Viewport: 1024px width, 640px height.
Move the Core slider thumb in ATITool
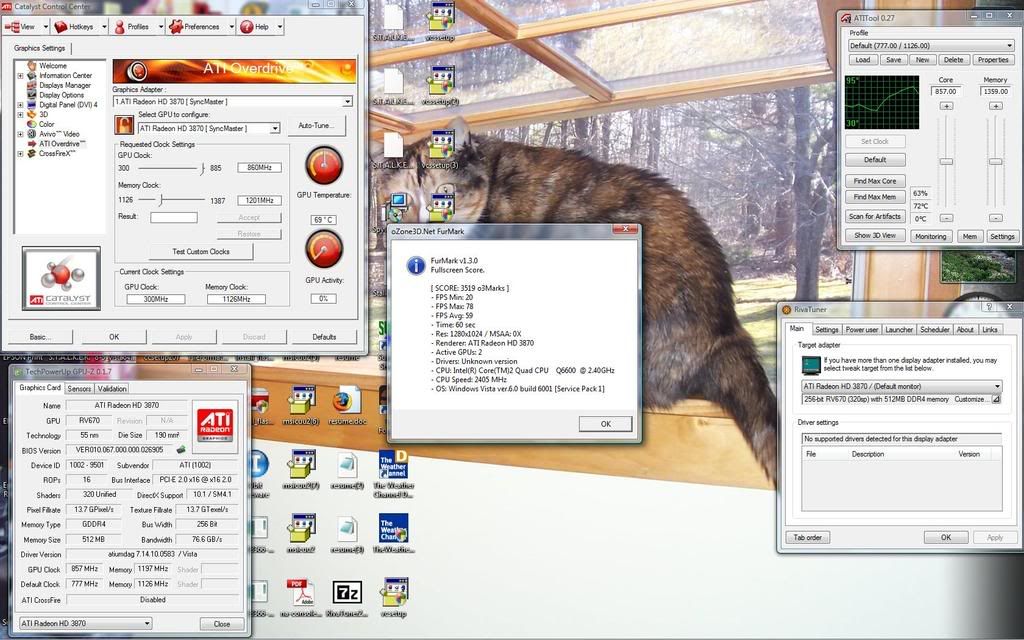(x=946, y=161)
